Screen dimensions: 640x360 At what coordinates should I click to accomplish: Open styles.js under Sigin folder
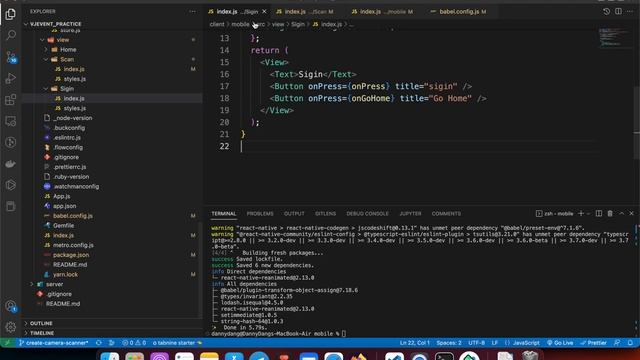[75, 108]
